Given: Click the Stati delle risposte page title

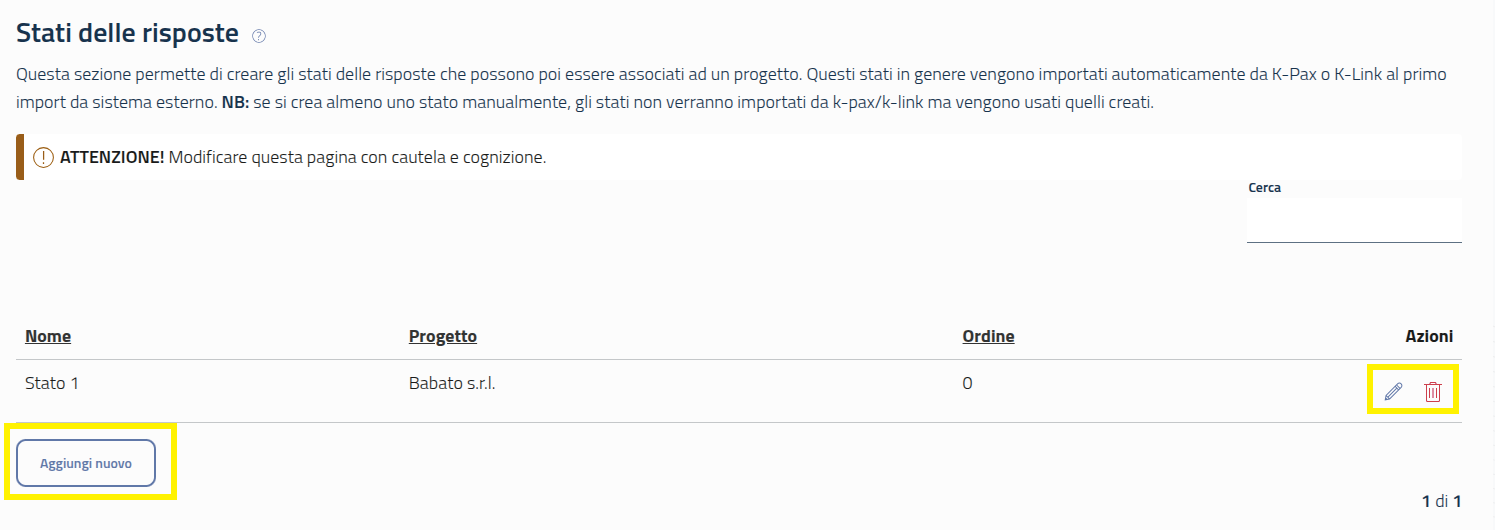Looking at the screenshot, I should tap(127, 33).
